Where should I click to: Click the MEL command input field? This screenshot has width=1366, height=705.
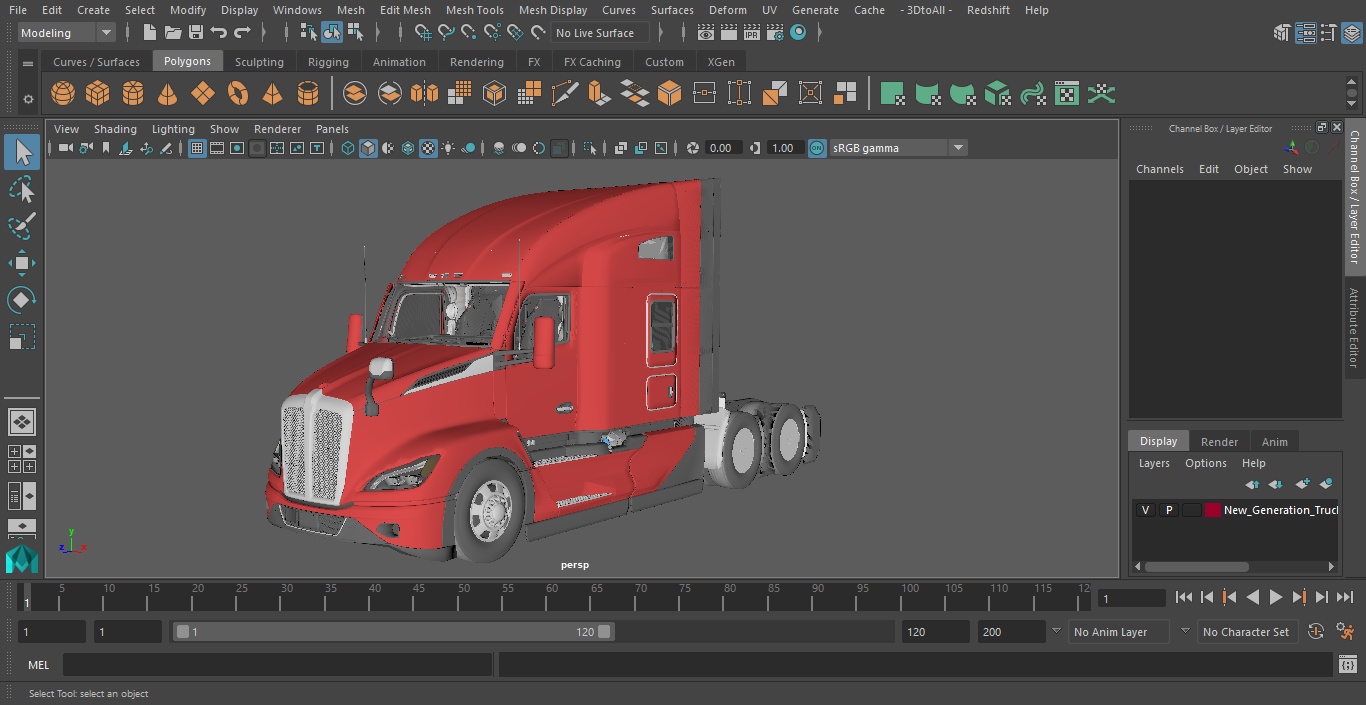pyautogui.click(x=277, y=664)
